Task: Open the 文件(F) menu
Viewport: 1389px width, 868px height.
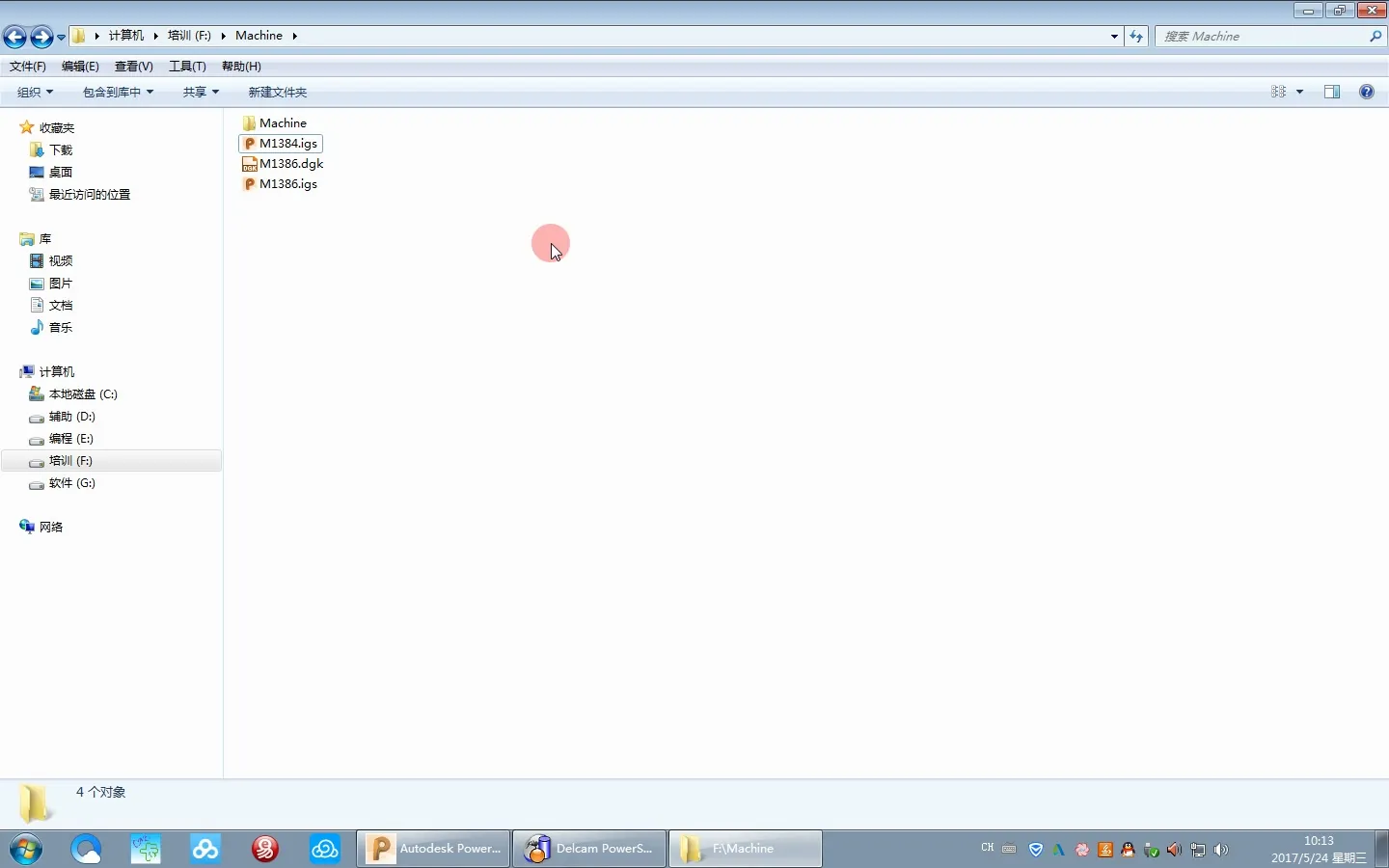Action: pyautogui.click(x=27, y=67)
